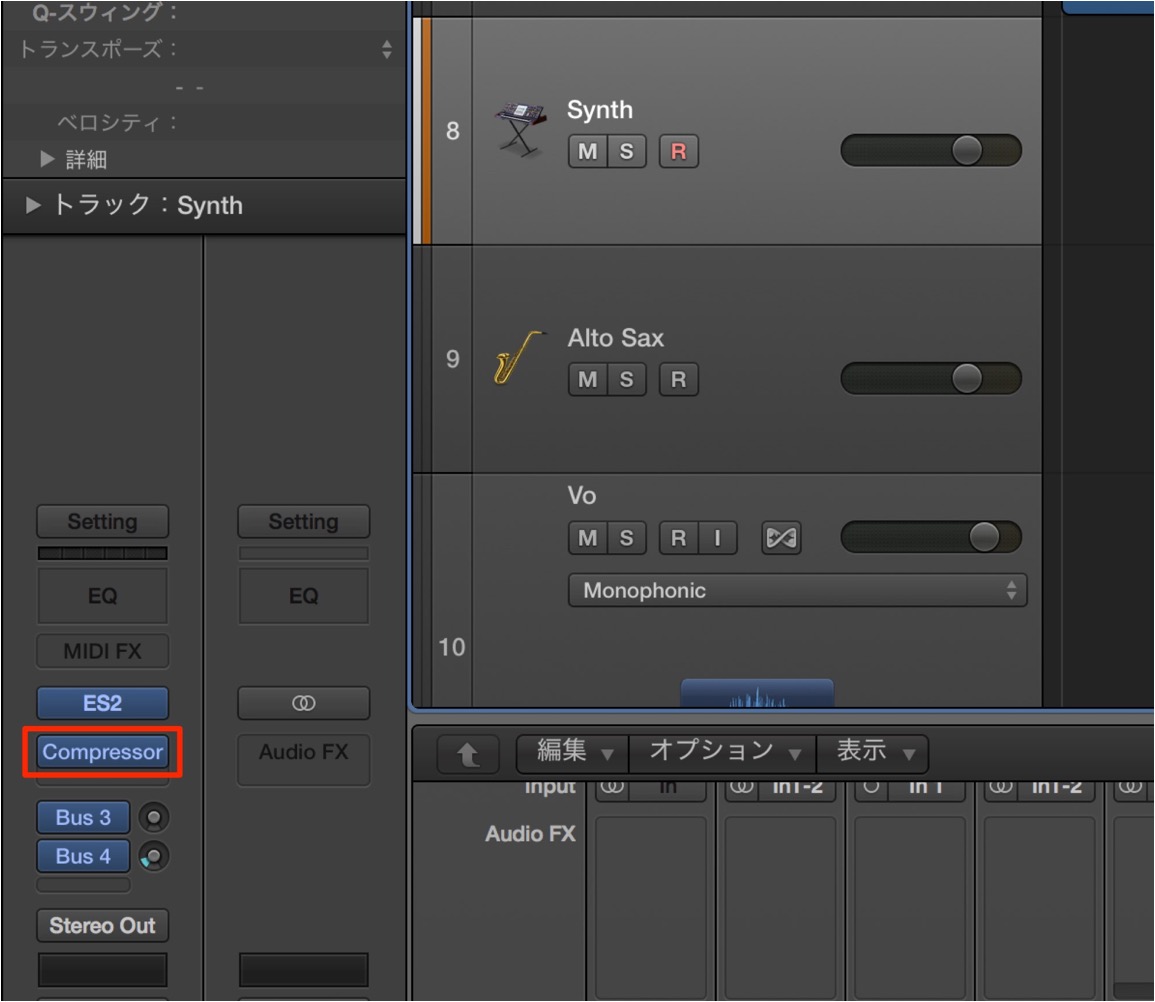Screen dimensions: 1155x1002
Task: Solo the Synth track
Action: (627, 151)
